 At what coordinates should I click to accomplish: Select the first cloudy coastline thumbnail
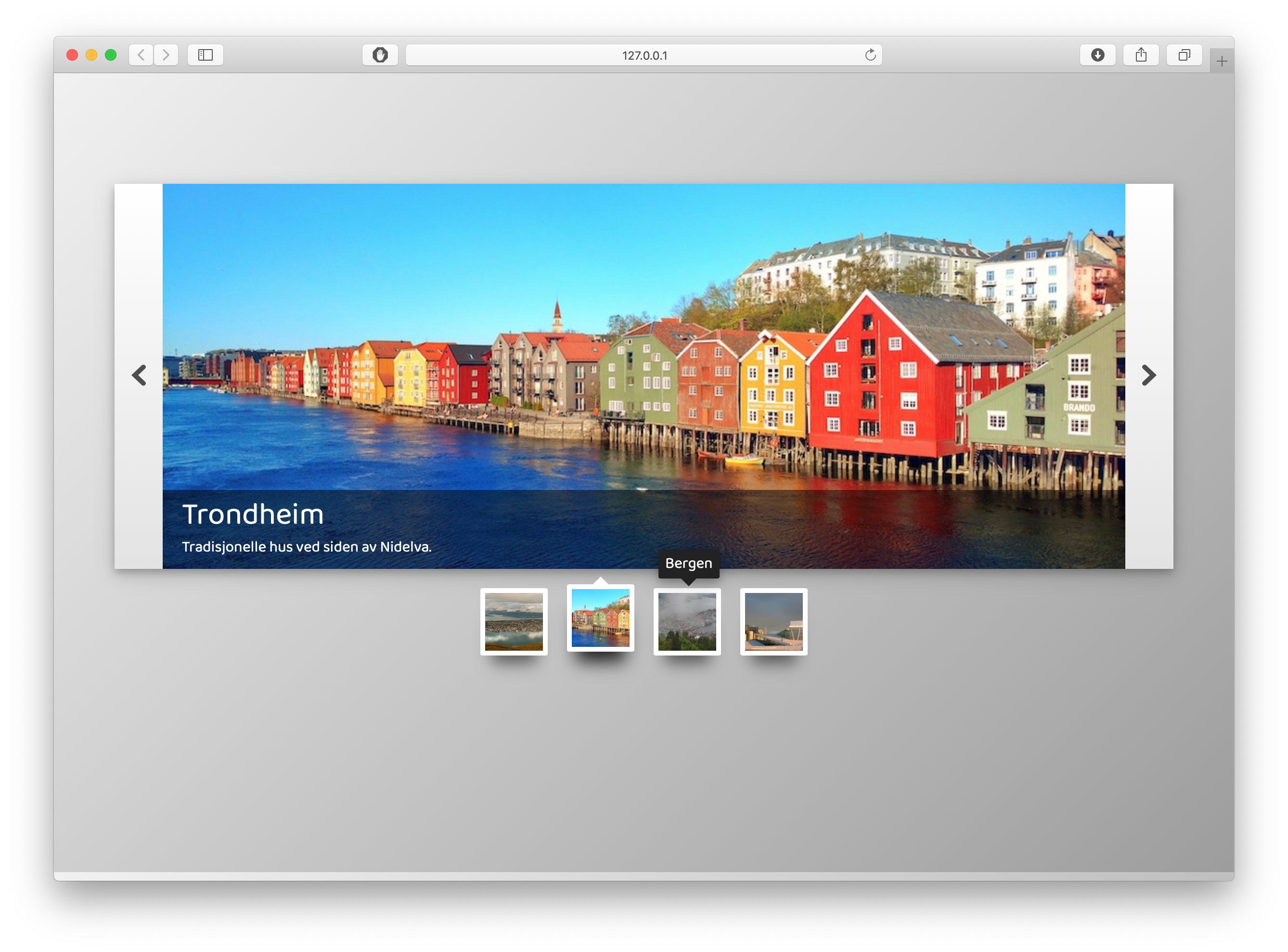coord(514,621)
